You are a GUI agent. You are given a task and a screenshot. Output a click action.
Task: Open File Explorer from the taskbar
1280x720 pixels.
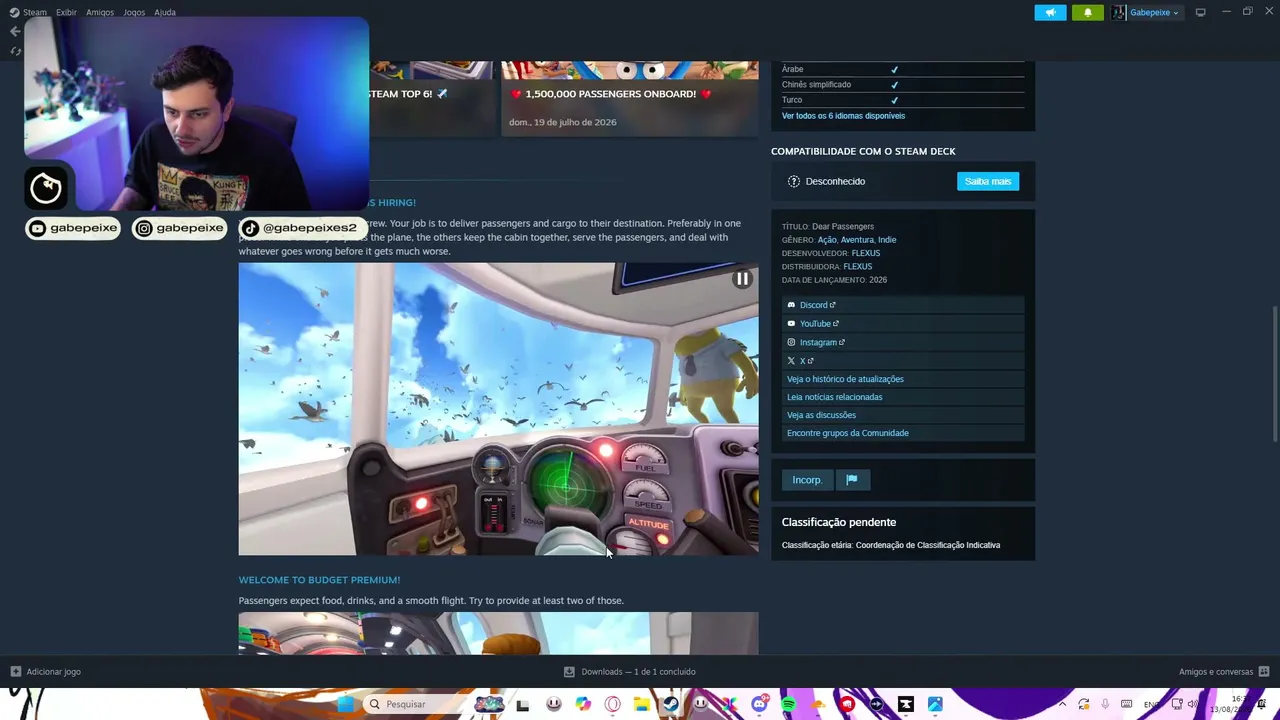[641, 704]
